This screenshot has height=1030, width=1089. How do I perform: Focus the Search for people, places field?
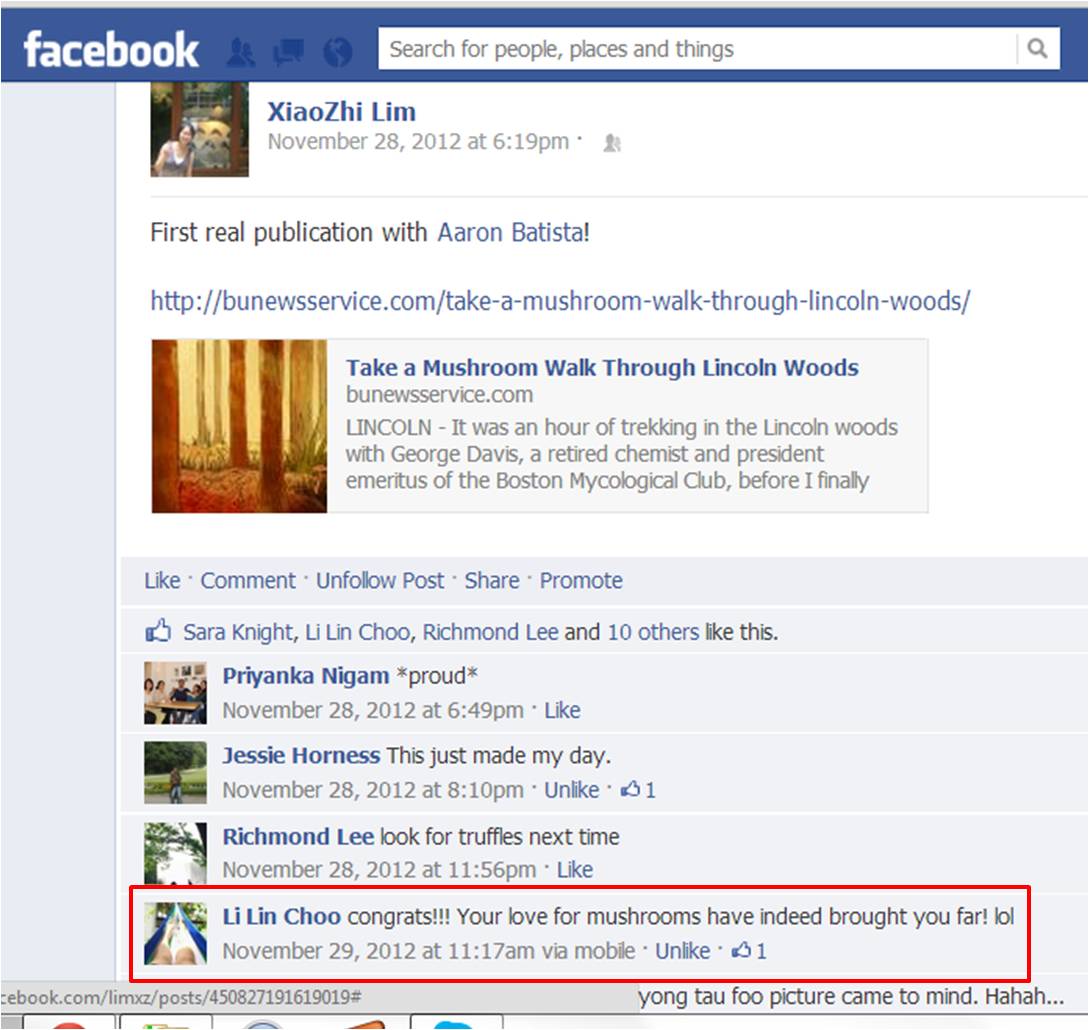(697, 49)
